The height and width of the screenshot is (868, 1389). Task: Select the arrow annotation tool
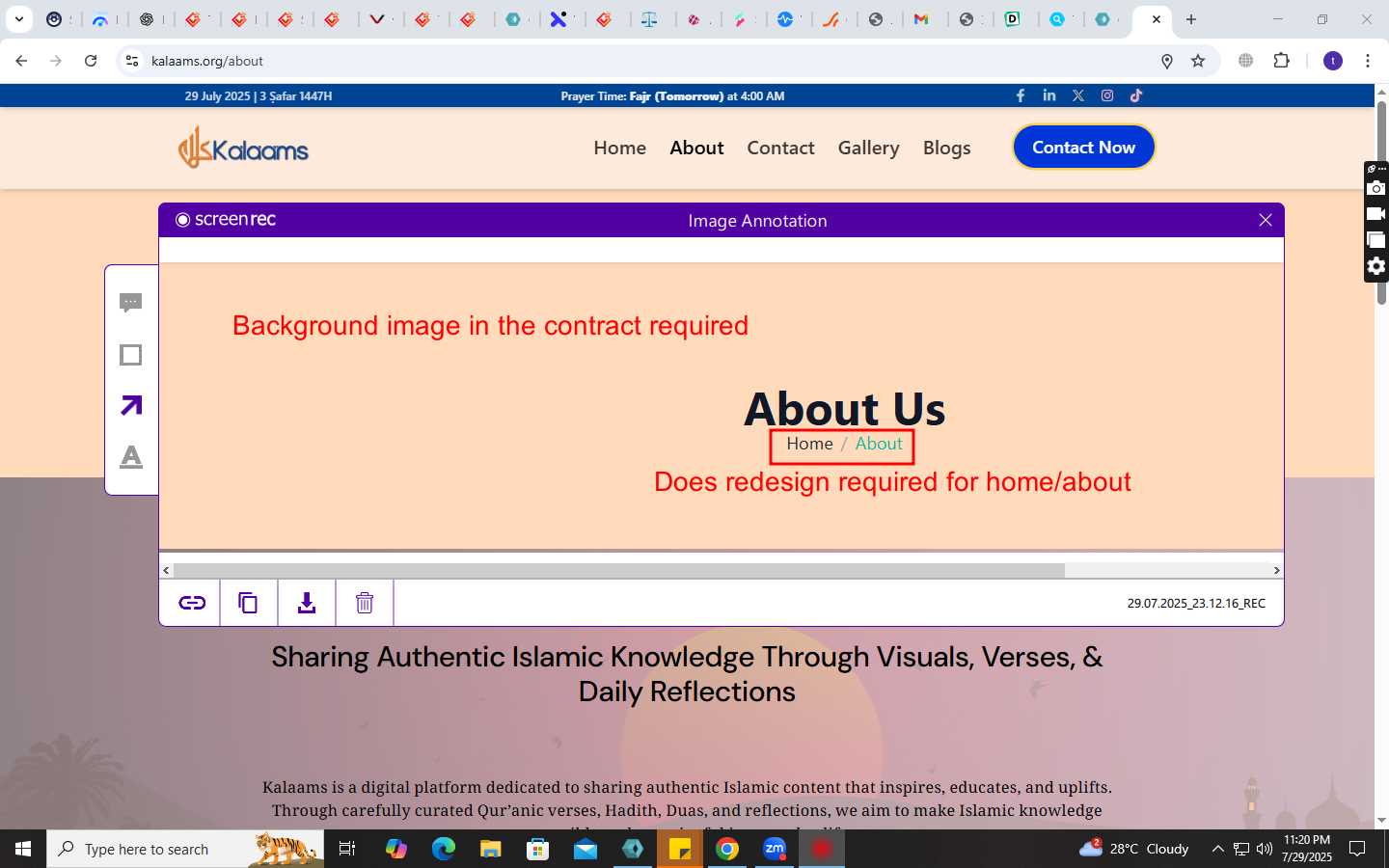131,405
